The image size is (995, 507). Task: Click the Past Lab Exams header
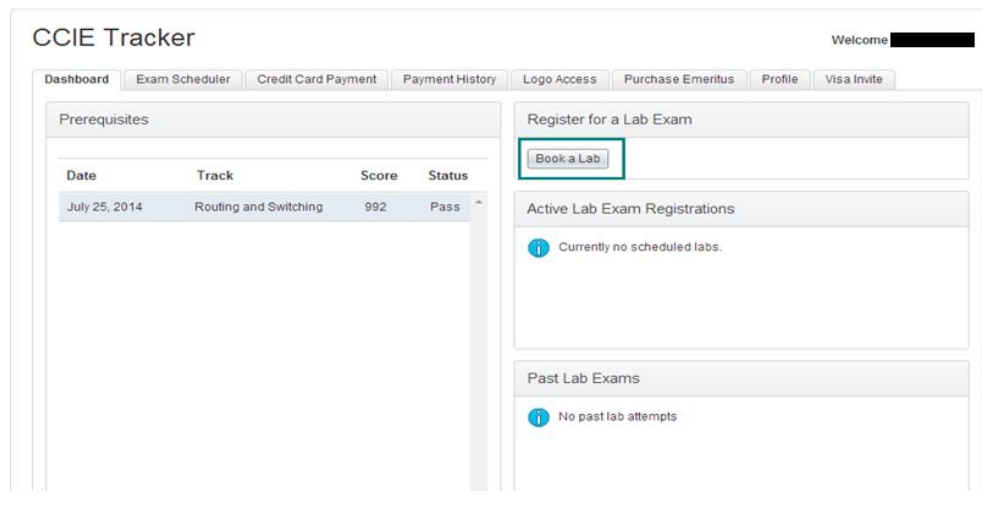click(x=741, y=379)
